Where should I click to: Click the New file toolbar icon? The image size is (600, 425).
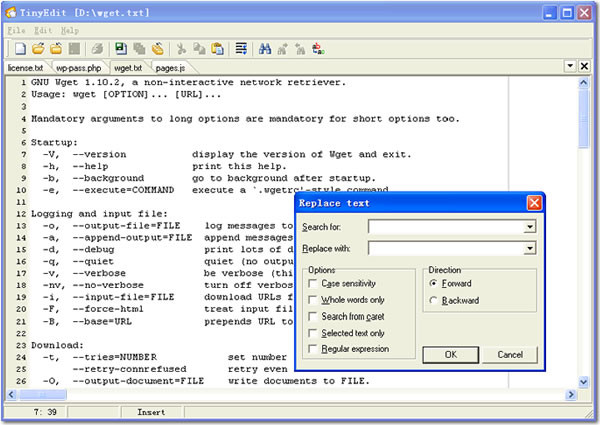click(19, 47)
